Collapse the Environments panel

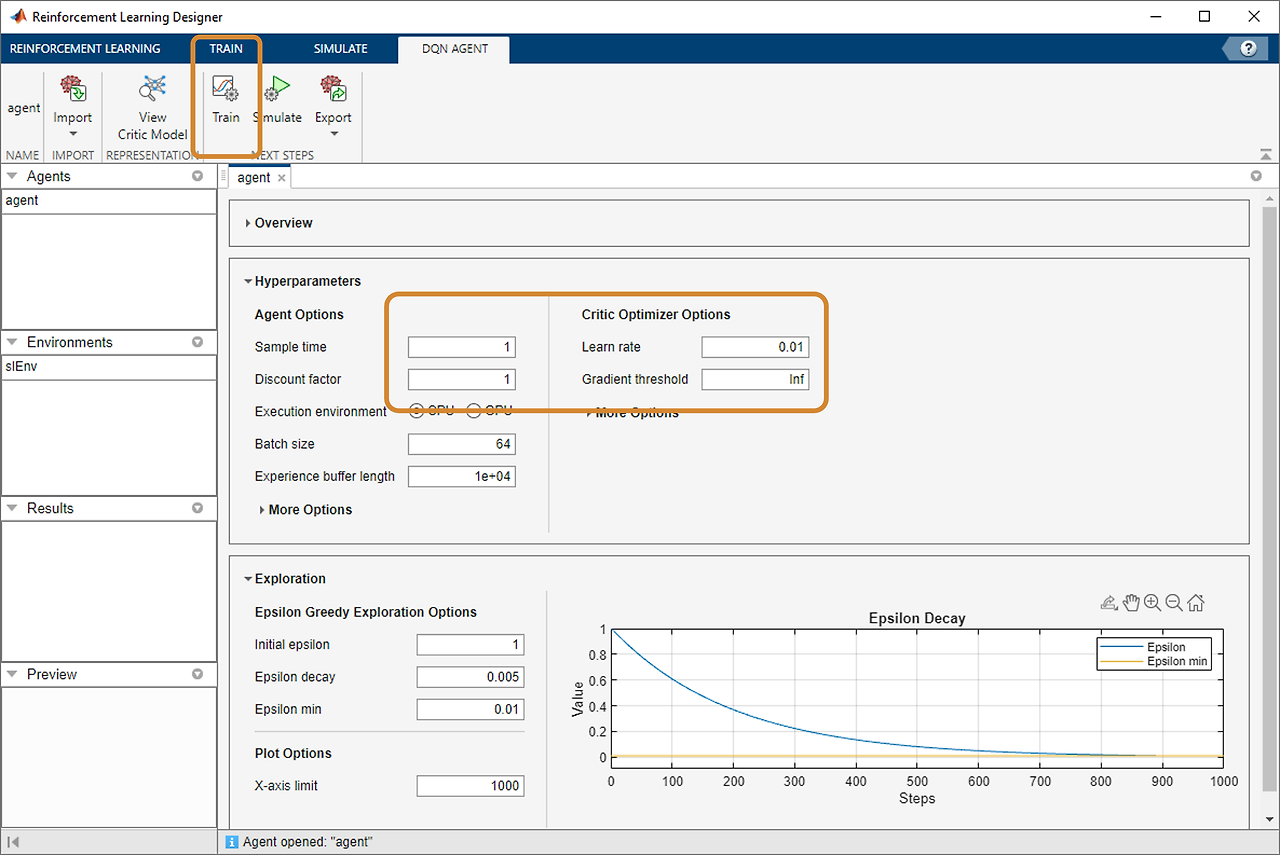[13, 342]
